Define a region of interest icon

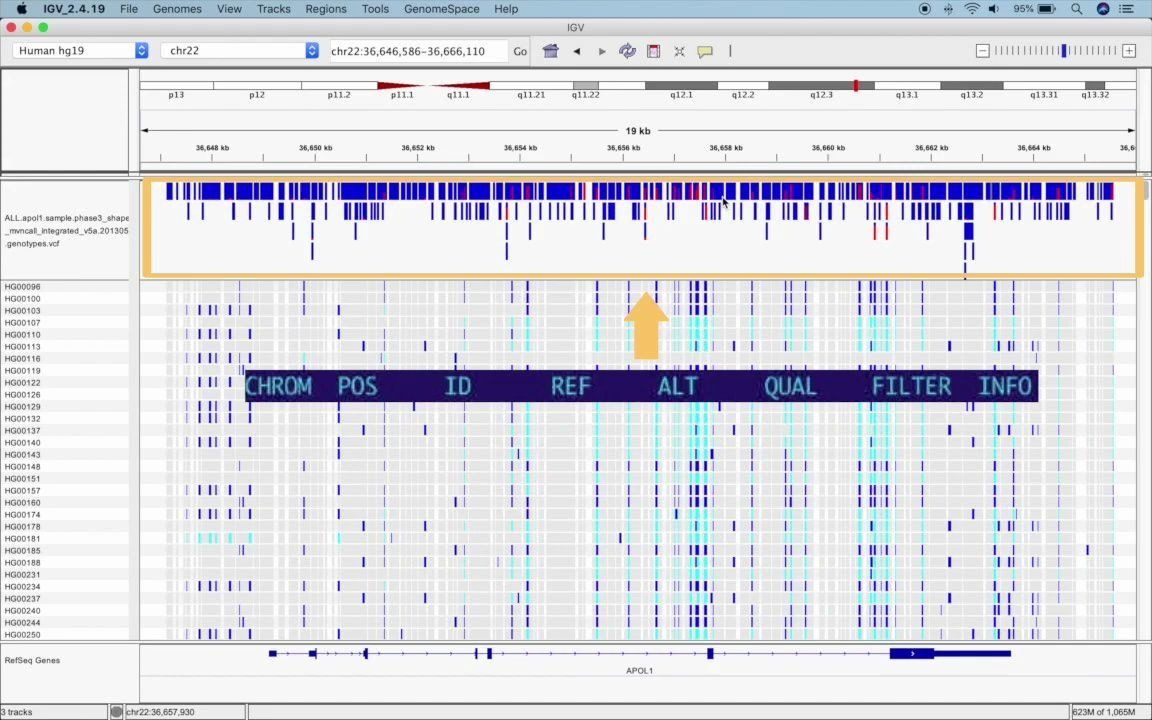[x=653, y=51]
